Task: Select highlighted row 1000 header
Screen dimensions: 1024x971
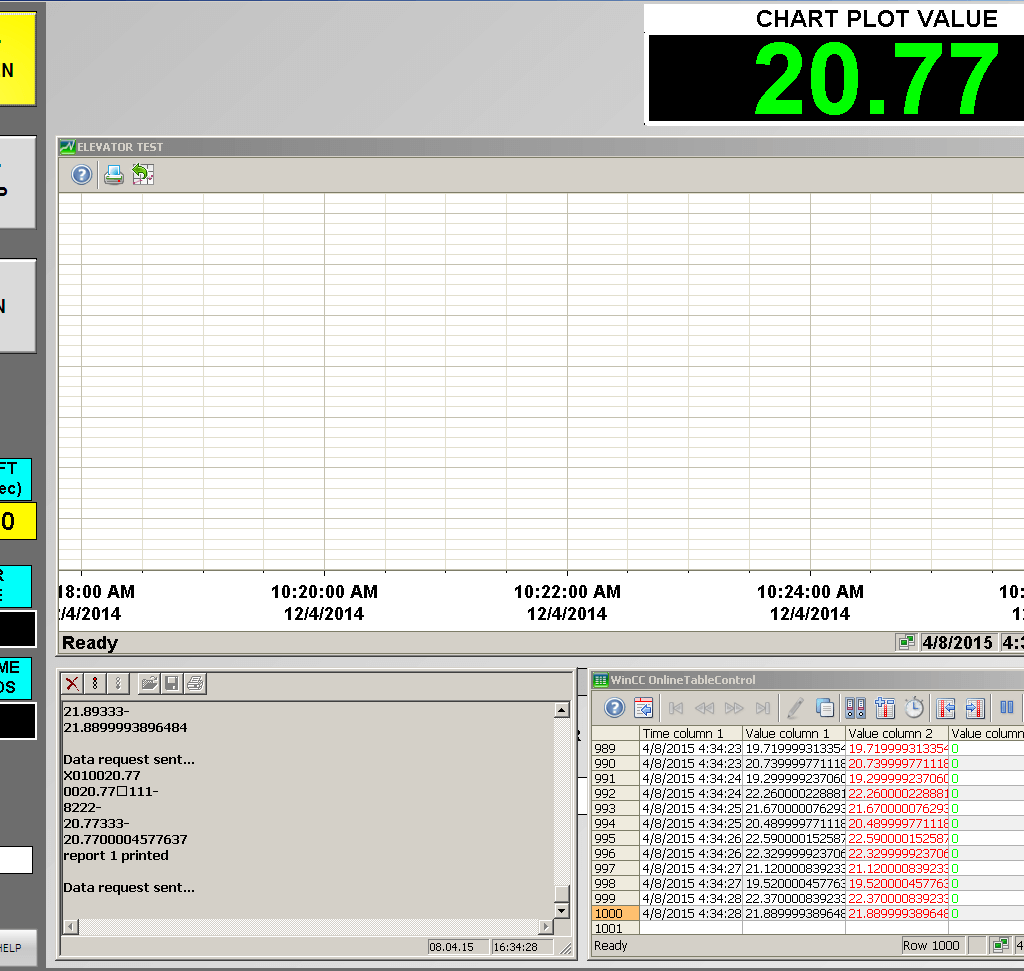Action: coord(616,914)
